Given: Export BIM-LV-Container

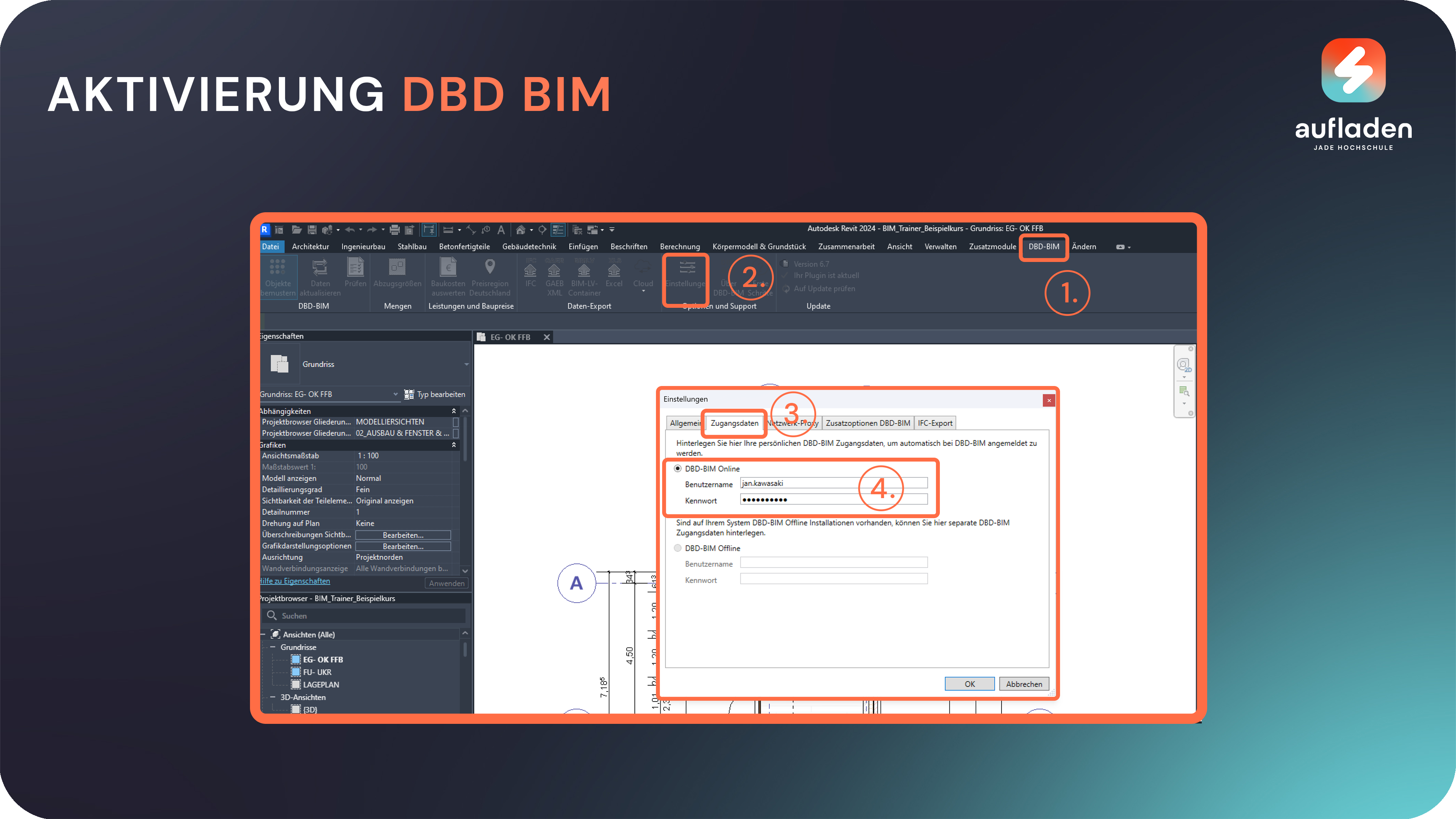Looking at the screenshot, I should click(x=584, y=277).
